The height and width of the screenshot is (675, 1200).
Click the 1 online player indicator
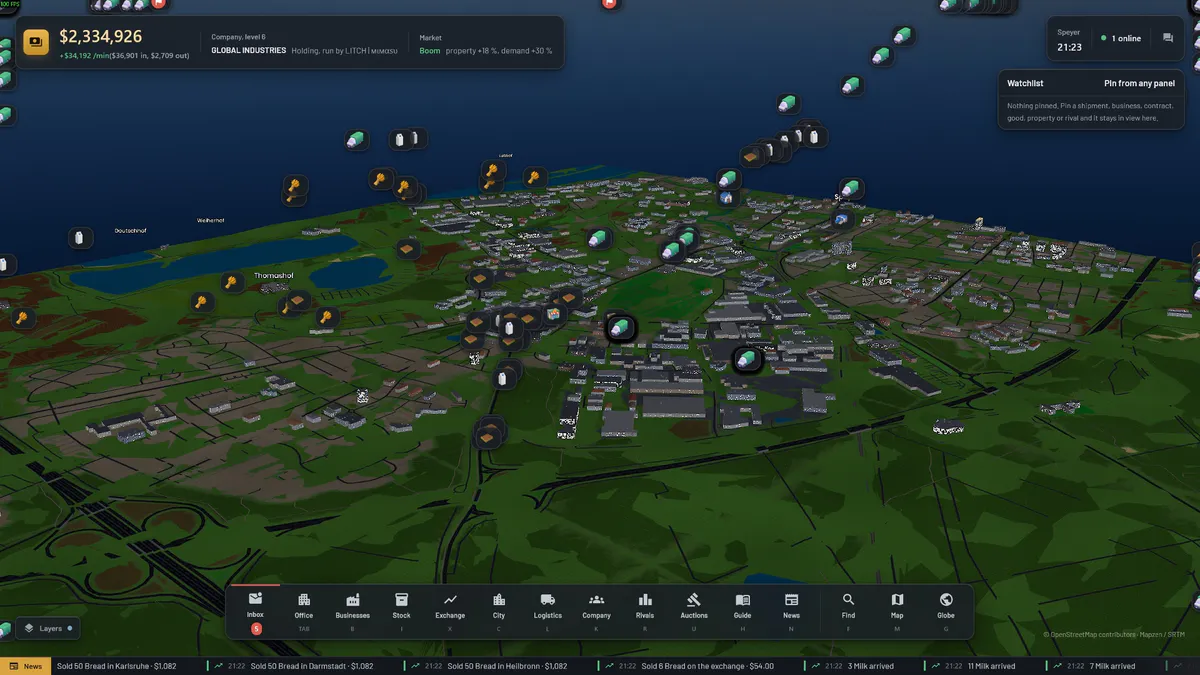(x=1121, y=39)
